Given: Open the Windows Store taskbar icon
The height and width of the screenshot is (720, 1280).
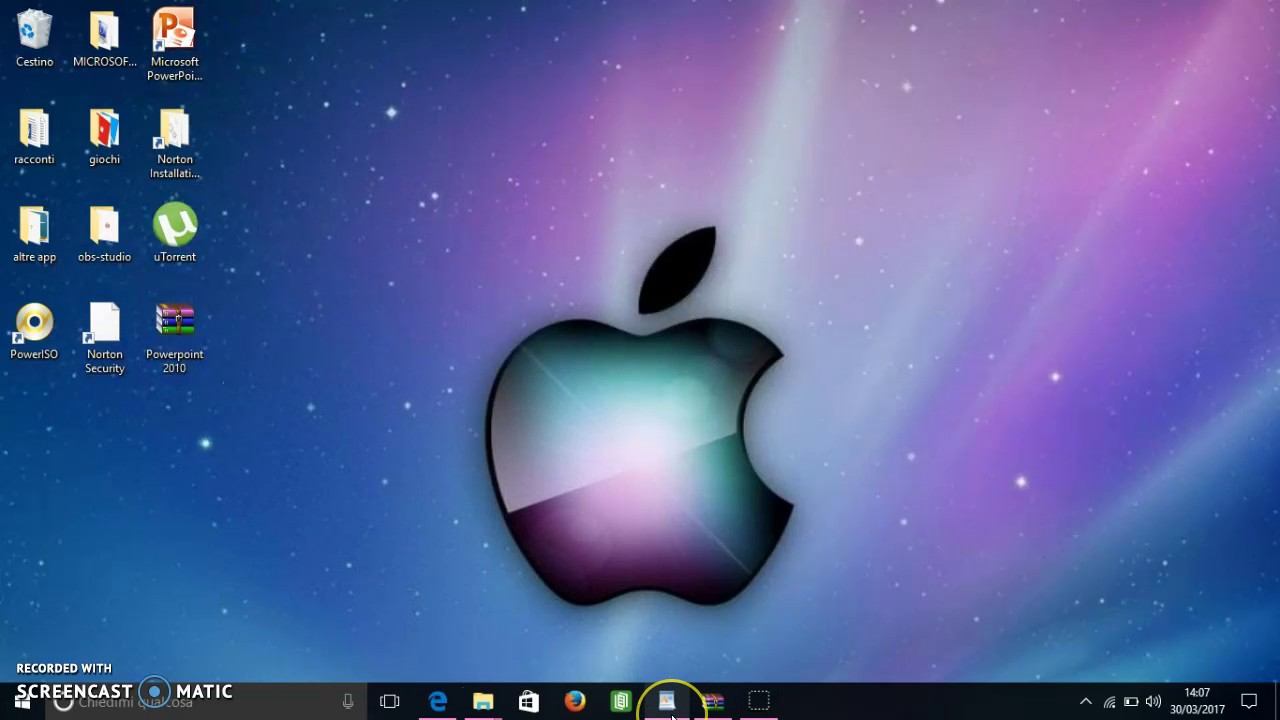Looking at the screenshot, I should [529, 702].
